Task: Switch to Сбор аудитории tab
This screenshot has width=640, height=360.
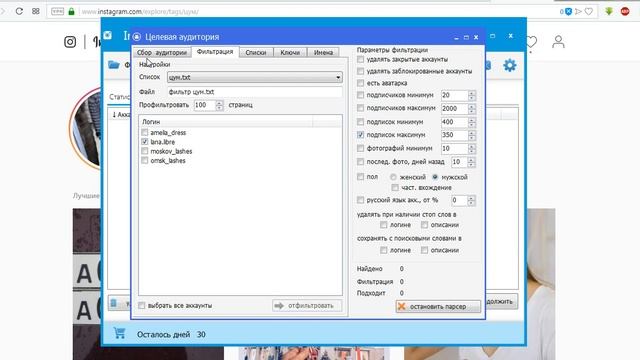Action: pyautogui.click(x=162, y=53)
